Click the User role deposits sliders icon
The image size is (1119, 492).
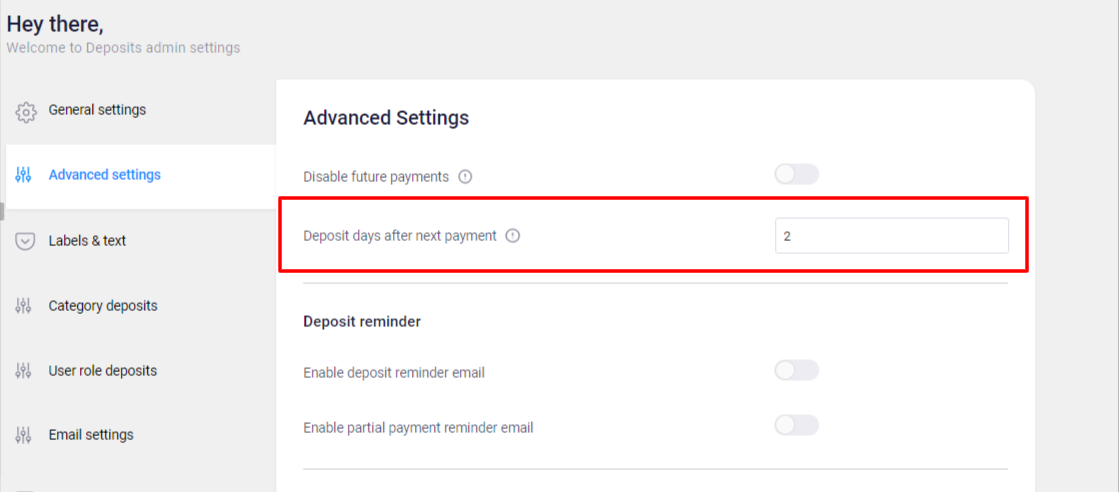pyautogui.click(x=24, y=371)
